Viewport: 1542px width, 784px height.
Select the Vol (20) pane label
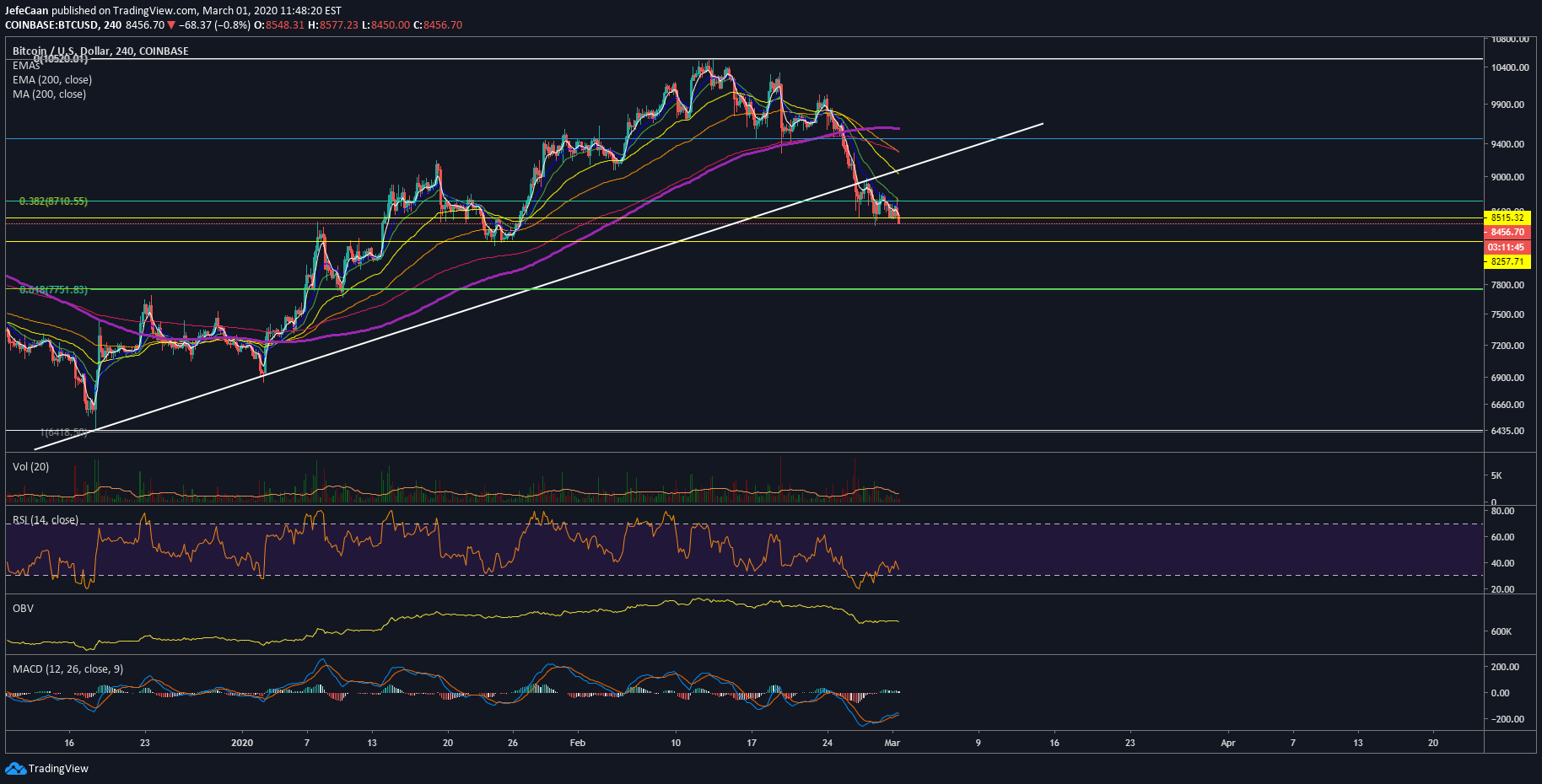[30, 467]
